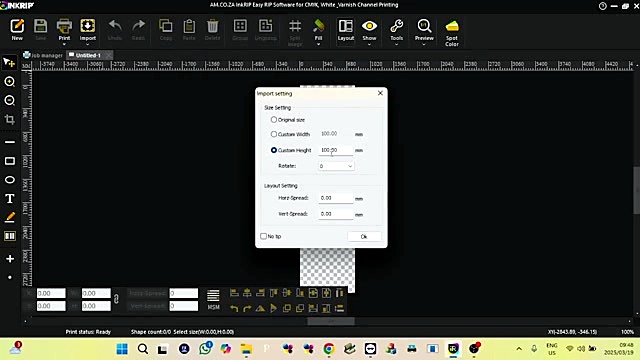Image resolution: width=640 pixels, height=360 pixels.
Task: Click the align left icon in bottom toolbar
Action: pos(234,293)
